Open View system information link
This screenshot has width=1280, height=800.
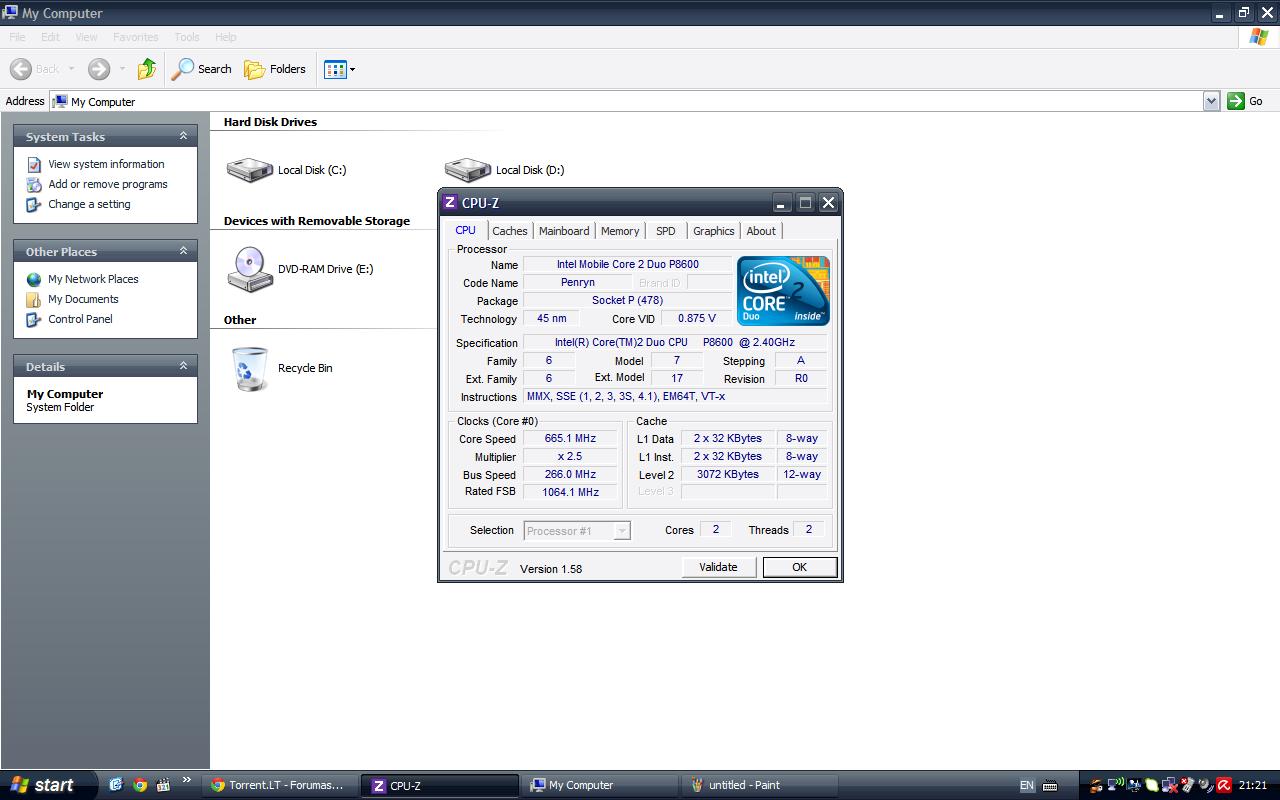[x=106, y=164]
